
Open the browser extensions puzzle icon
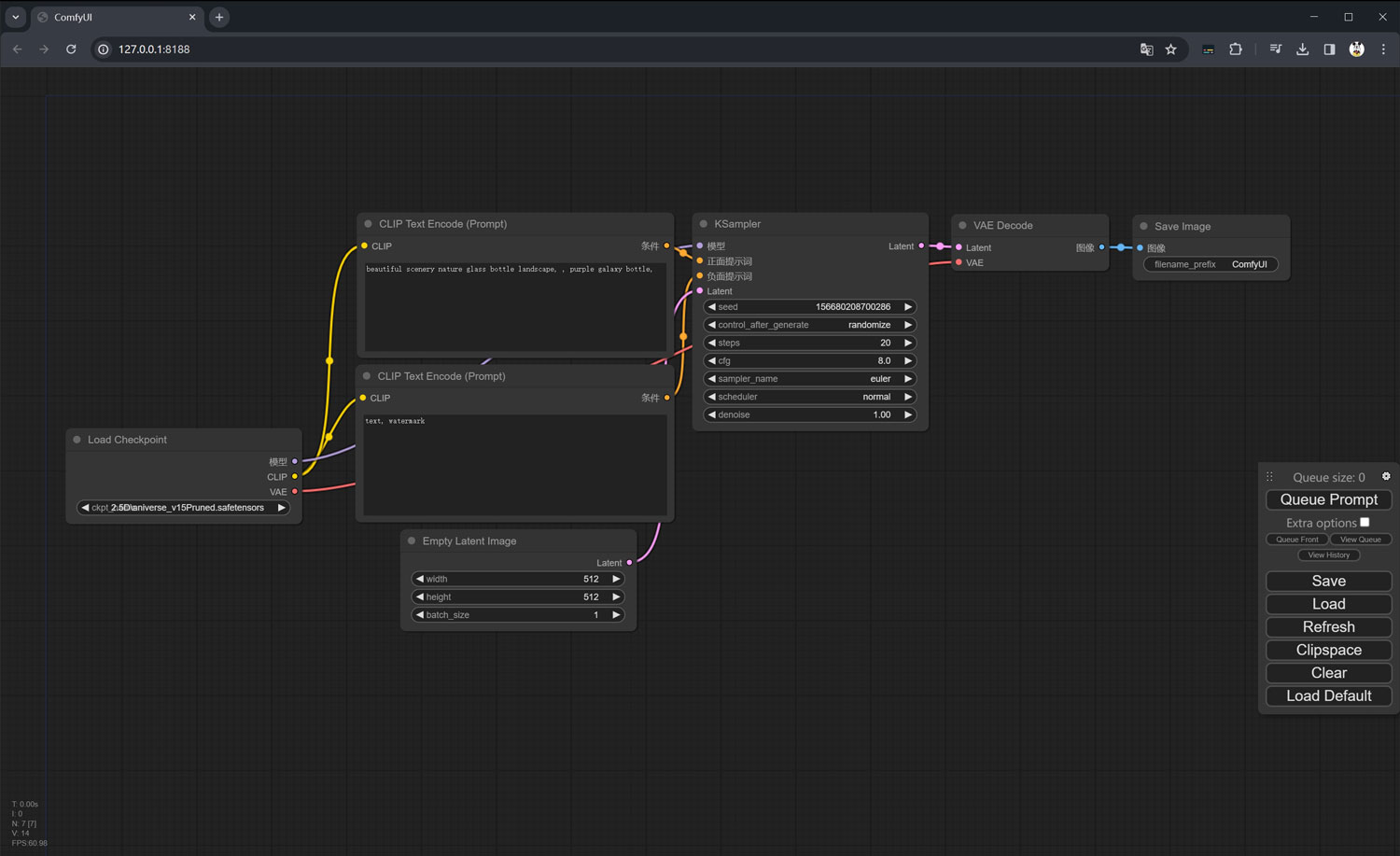point(1236,49)
